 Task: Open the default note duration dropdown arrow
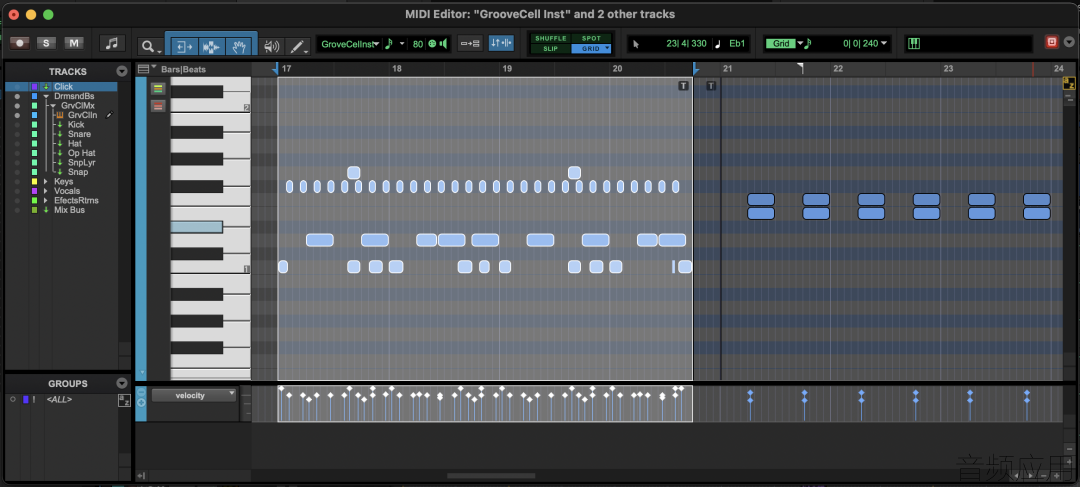click(x=402, y=44)
